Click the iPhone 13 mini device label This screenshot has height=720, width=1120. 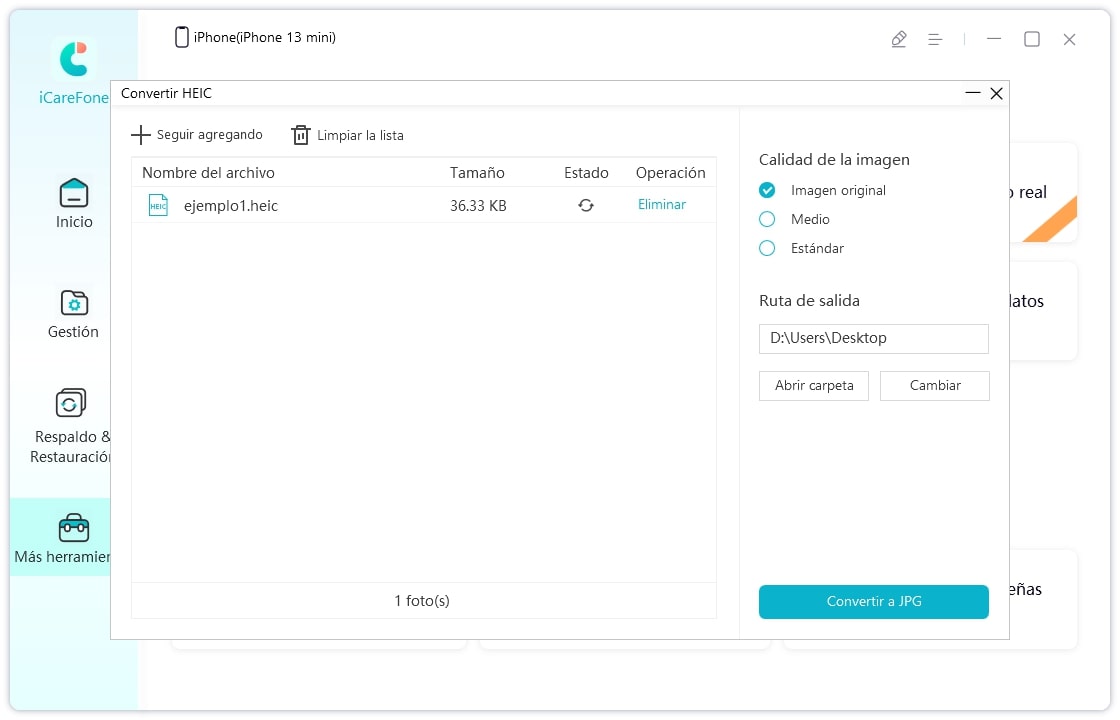pyautogui.click(x=255, y=38)
